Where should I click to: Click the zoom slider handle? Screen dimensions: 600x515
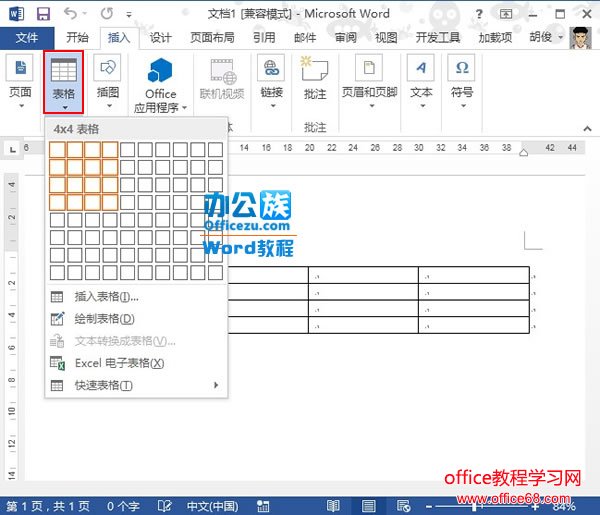point(474,507)
